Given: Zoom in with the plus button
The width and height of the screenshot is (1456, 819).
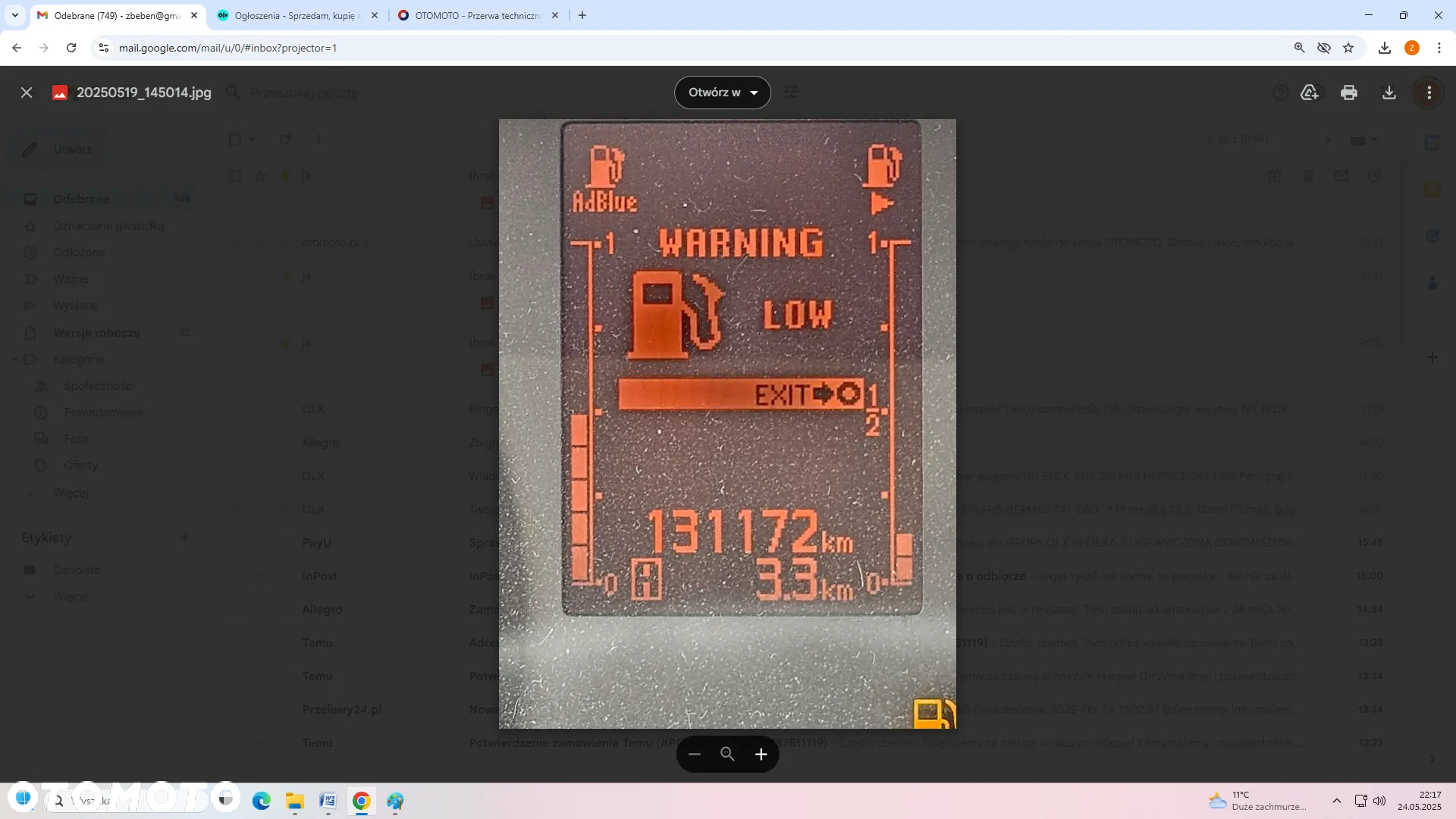Looking at the screenshot, I should (761, 754).
